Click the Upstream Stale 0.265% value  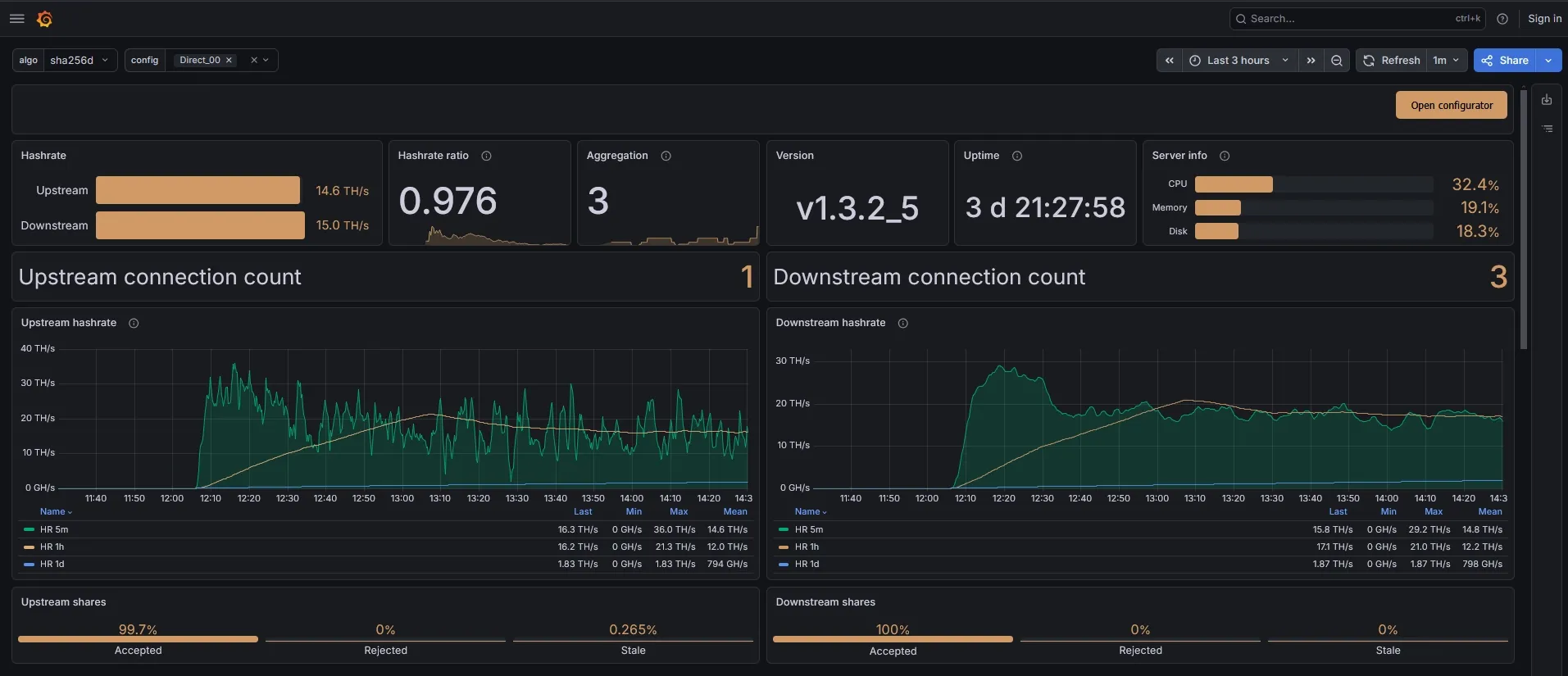pos(633,629)
